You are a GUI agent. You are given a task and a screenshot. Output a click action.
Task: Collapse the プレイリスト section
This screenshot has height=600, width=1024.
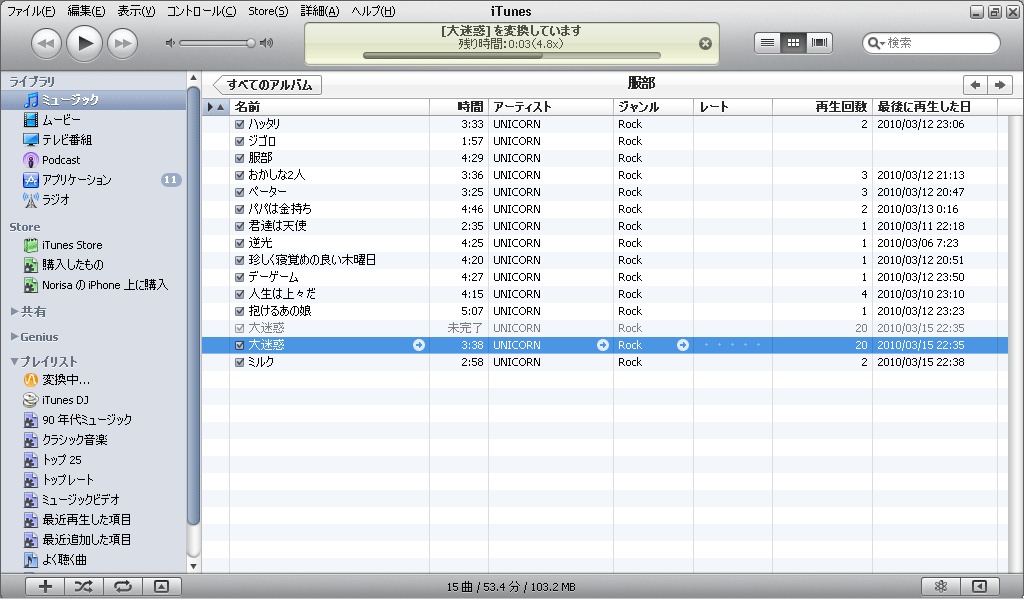(14, 361)
